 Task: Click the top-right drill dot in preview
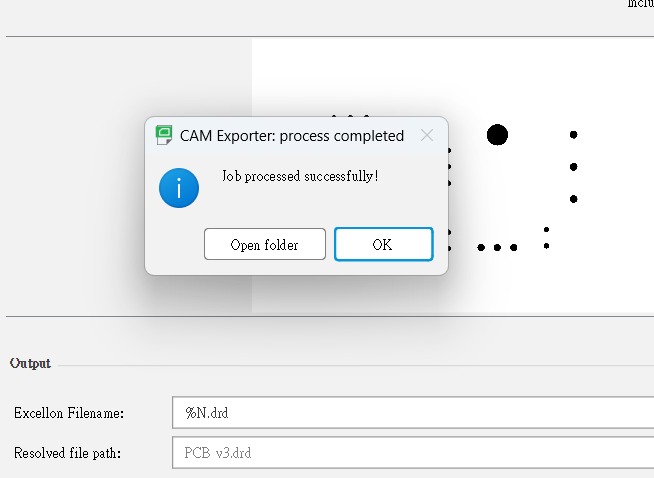coord(574,134)
